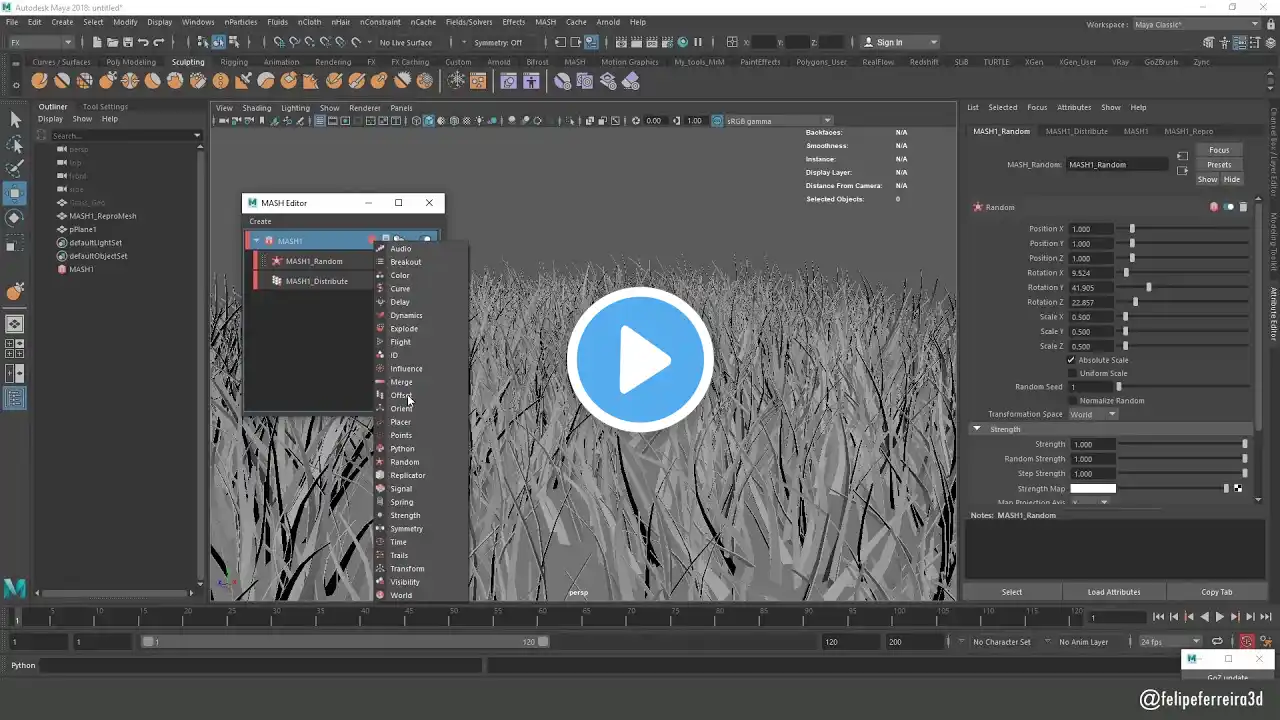This screenshot has height=720, width=1280.
Task: Click the Load Attributes button
Action: (x=1113, y=592)
